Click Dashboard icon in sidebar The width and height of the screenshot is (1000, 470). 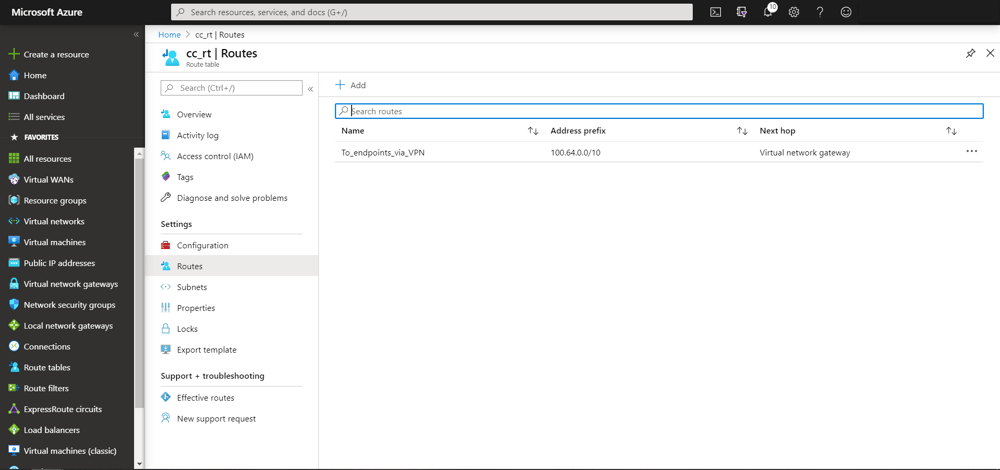click(13, 96)
